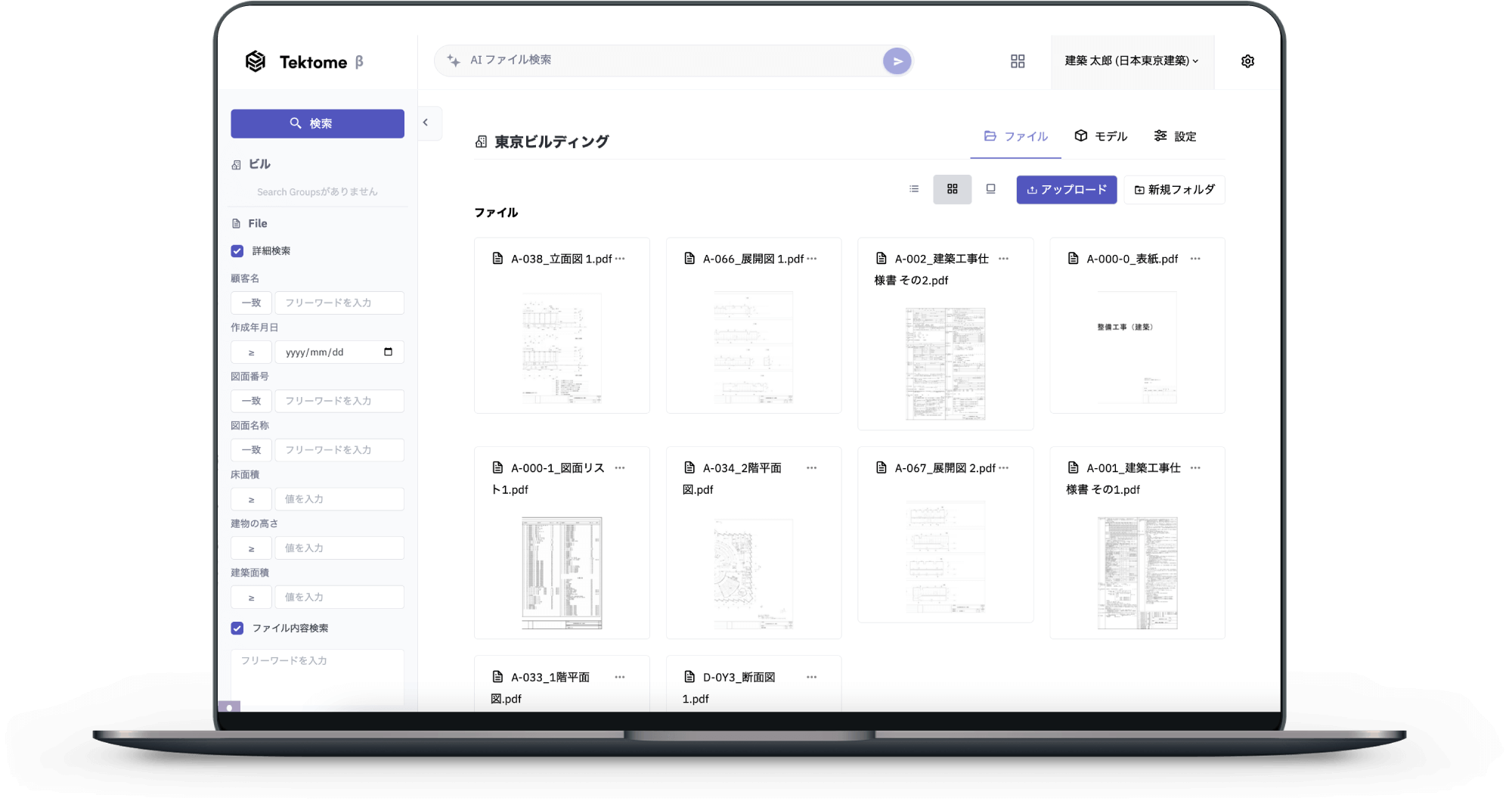Open settings gear icon in header
The height and width of the screenshot is (804, 1512).
(x=1247, y=61)
